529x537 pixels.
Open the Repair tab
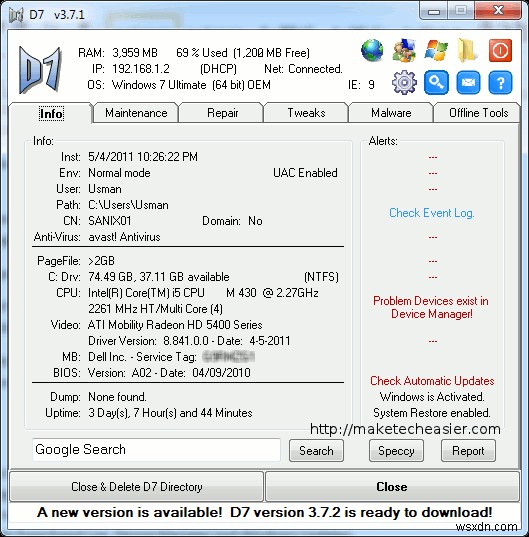[x=222, y=113]
